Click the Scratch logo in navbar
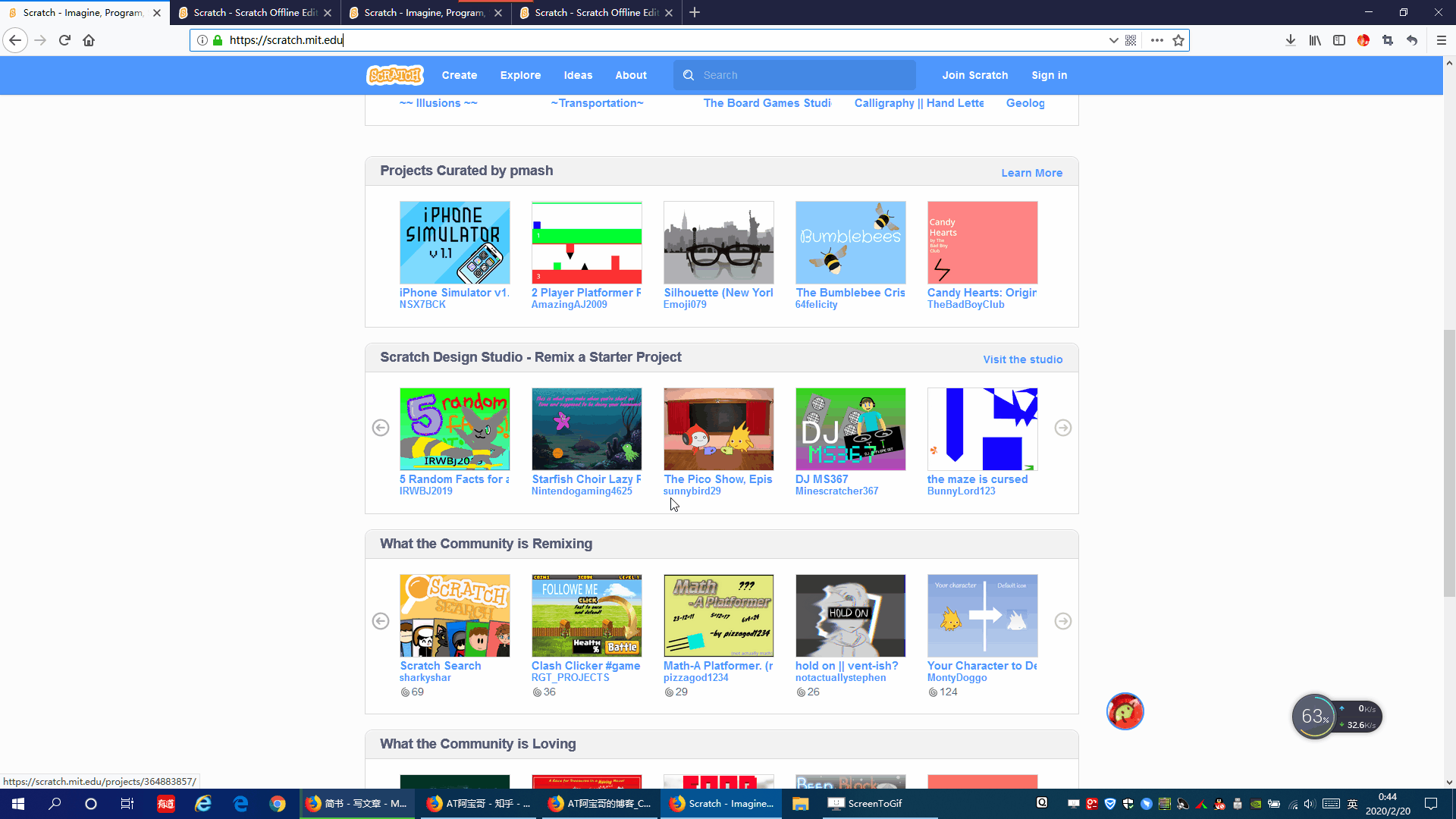The height and width of the screenshot is (819, 1456). pos(394,75)
